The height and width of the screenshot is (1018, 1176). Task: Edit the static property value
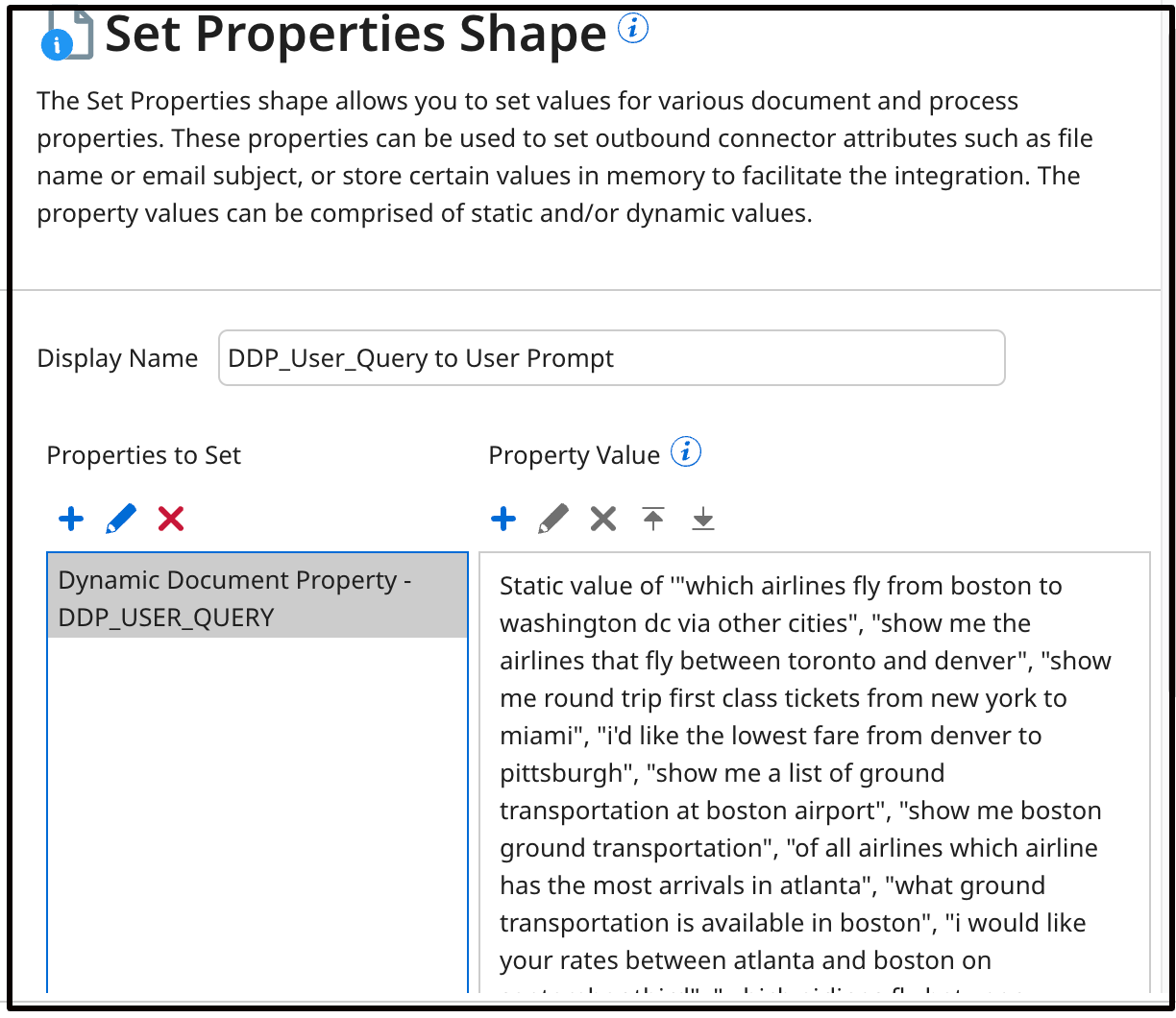[553, 519]
